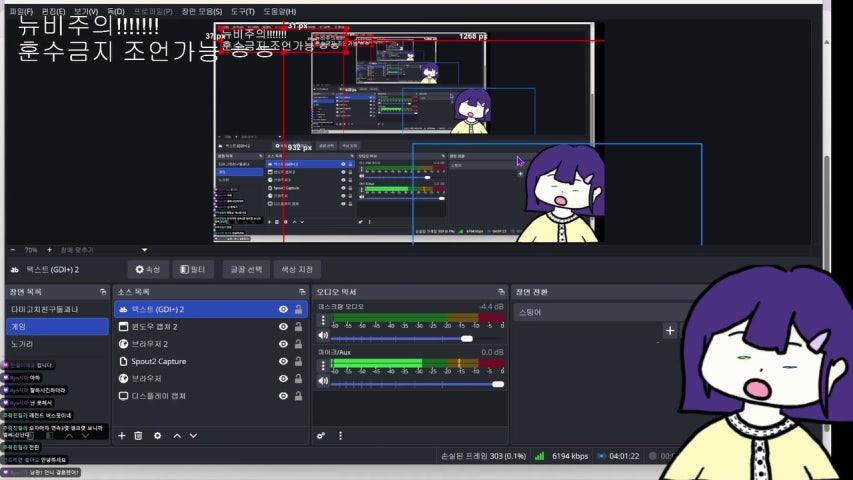Click the dropped frames 303 (0.1%) status
This screenshot has width=853, height=480.
click(x=483, y=456)
